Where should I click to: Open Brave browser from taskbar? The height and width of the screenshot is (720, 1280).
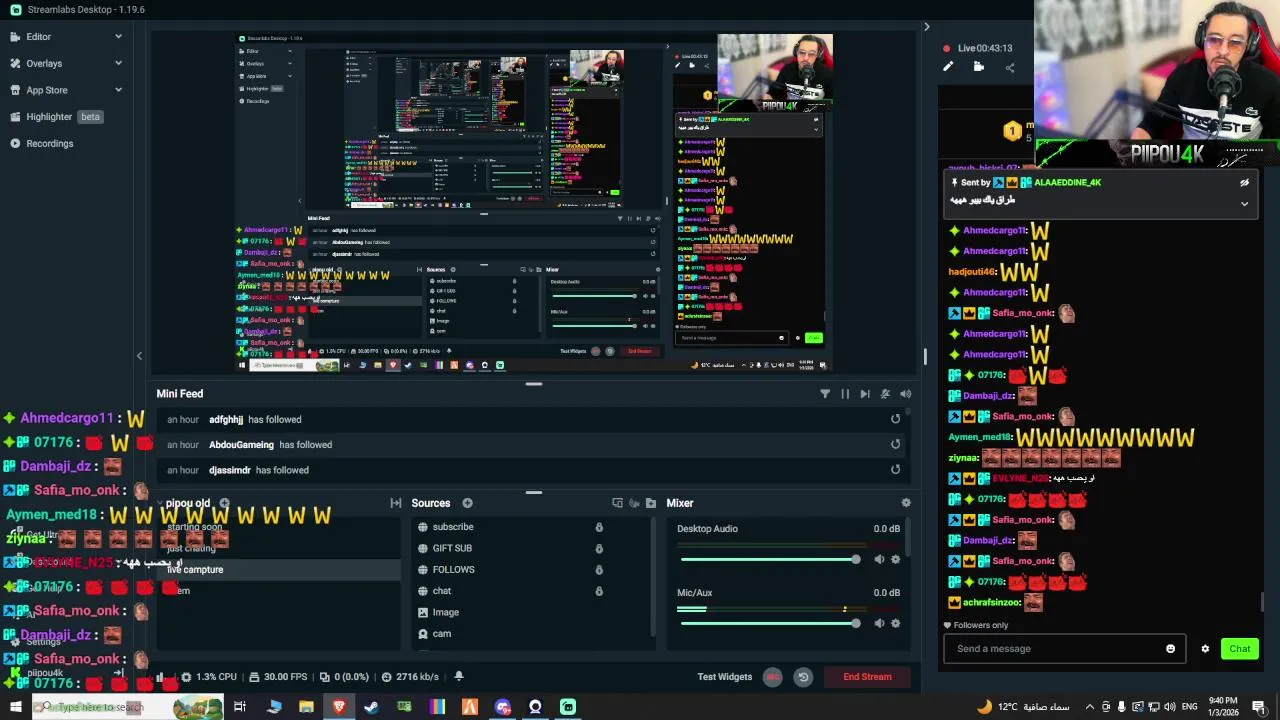(339, 707)
